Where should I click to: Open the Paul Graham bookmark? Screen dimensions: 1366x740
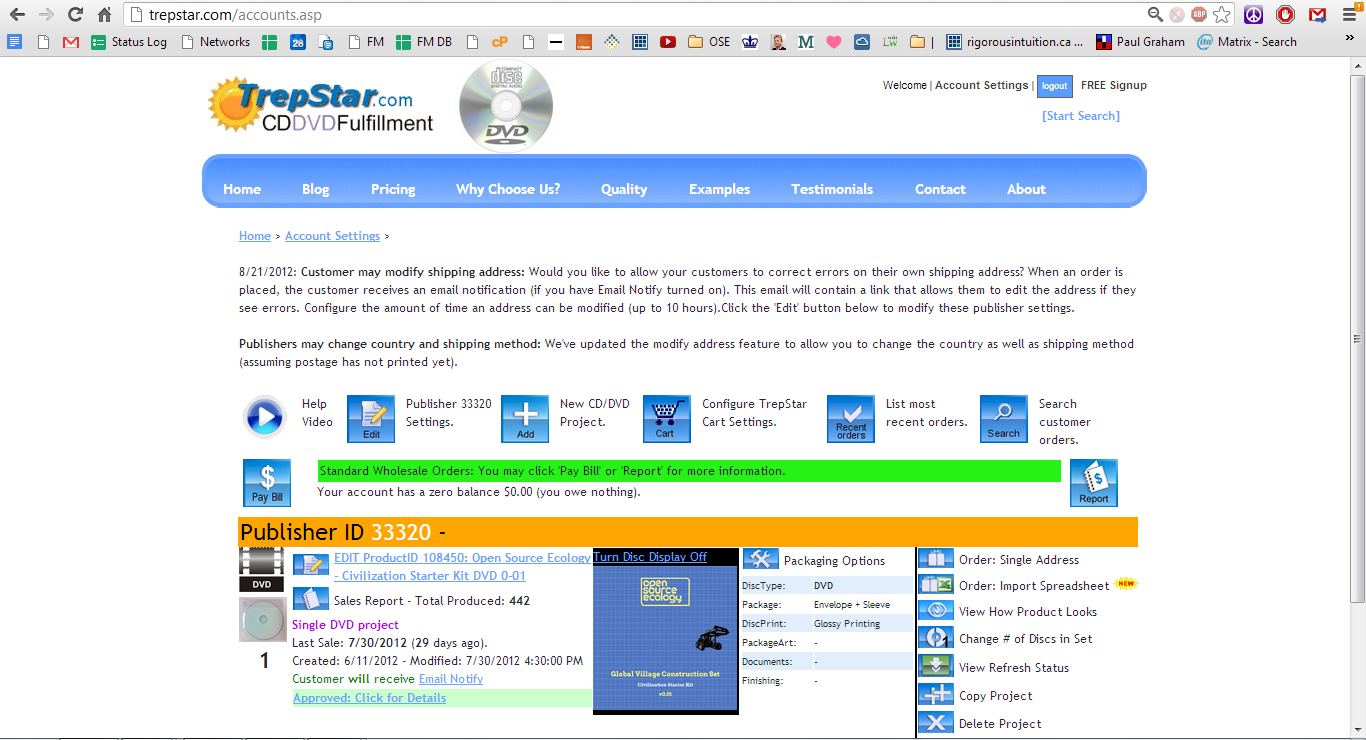click(x=1140, y=42)
